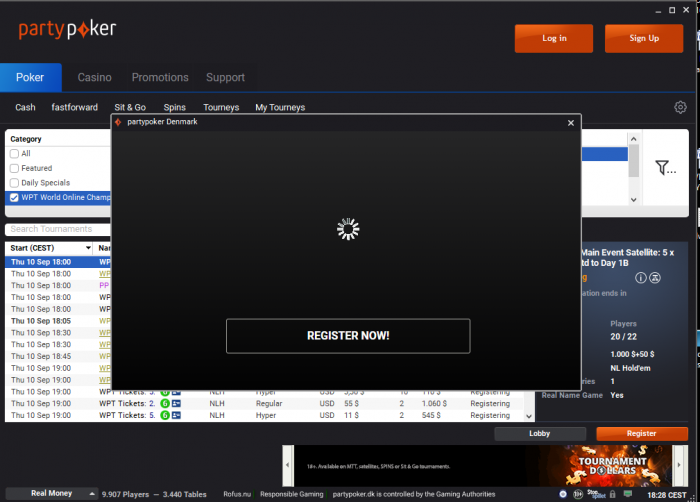Click the Log in button
Image resolution: width=700 pixels, height=502 pixels.
pyautogui.click(x=554, y=38)
